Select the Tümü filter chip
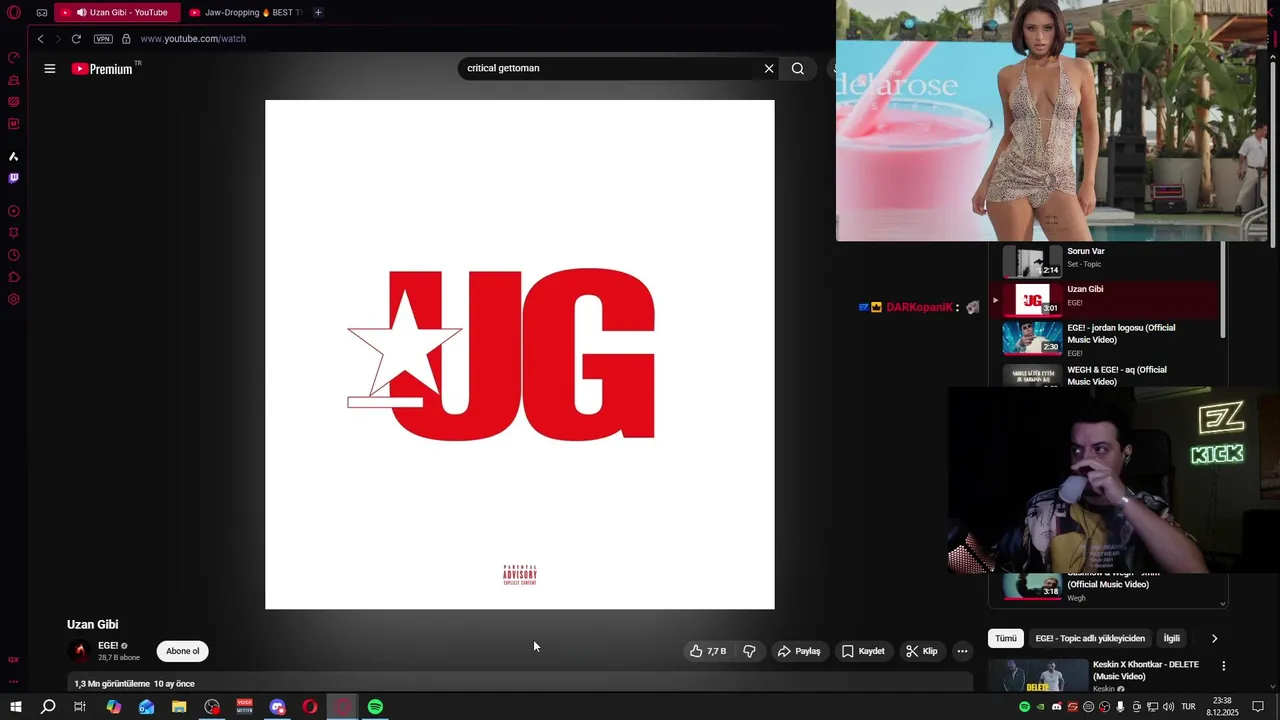Image resolution: width=1280 pixels, height=720 pixels. 1006,638
